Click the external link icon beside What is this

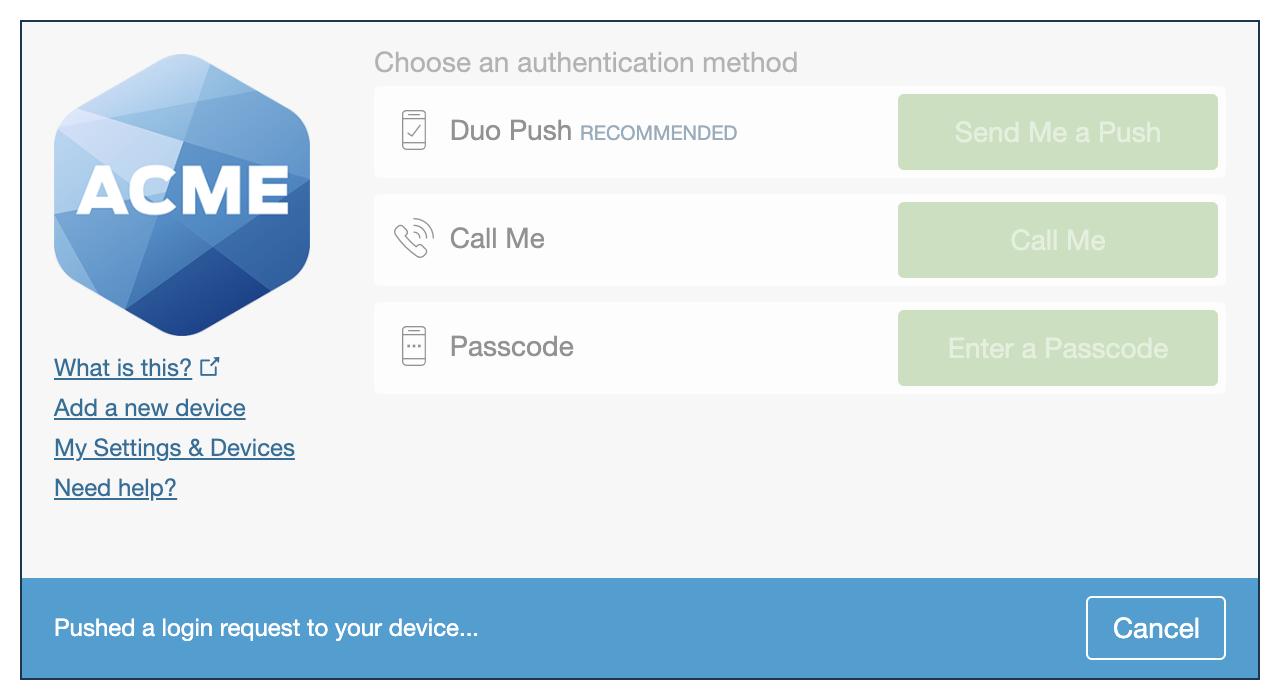tap(209, 366)
